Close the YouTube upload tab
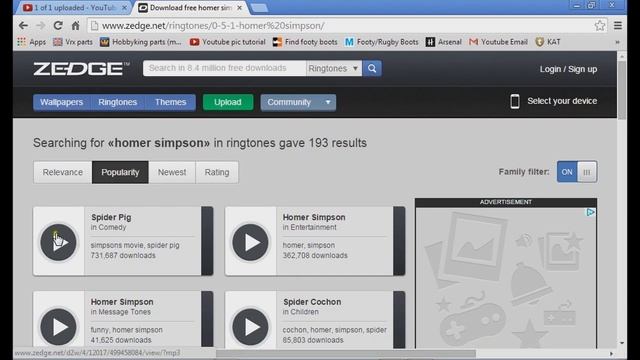Viewport: 640px width, 360px height. tap(124, 8)
